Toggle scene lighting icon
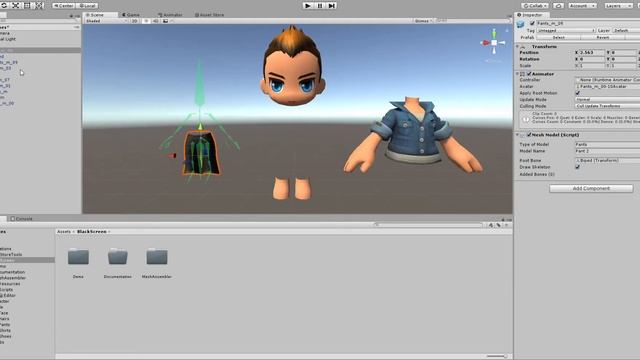Screen dimensions: 640x360 (146, 21)
